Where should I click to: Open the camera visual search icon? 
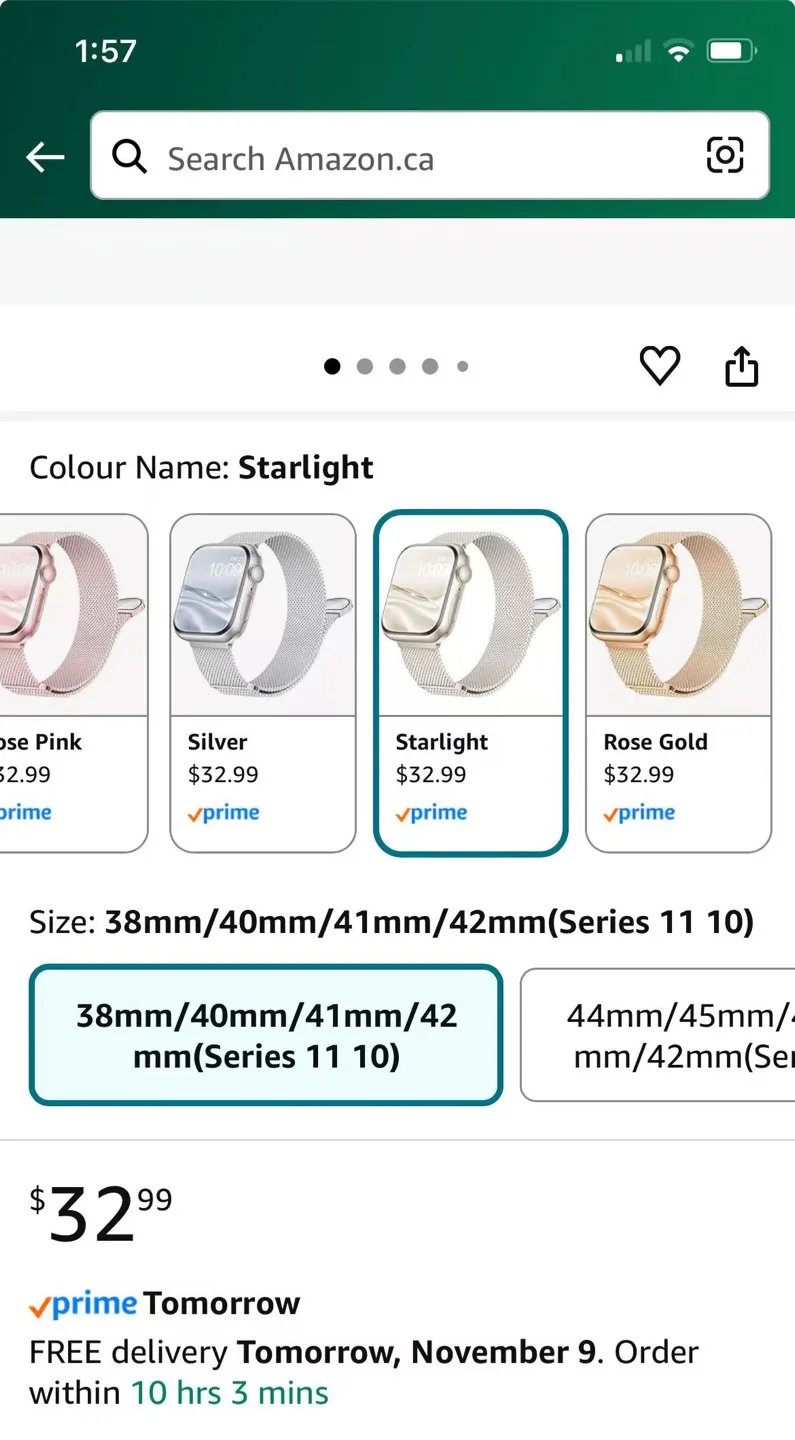[x=724, y=155]
